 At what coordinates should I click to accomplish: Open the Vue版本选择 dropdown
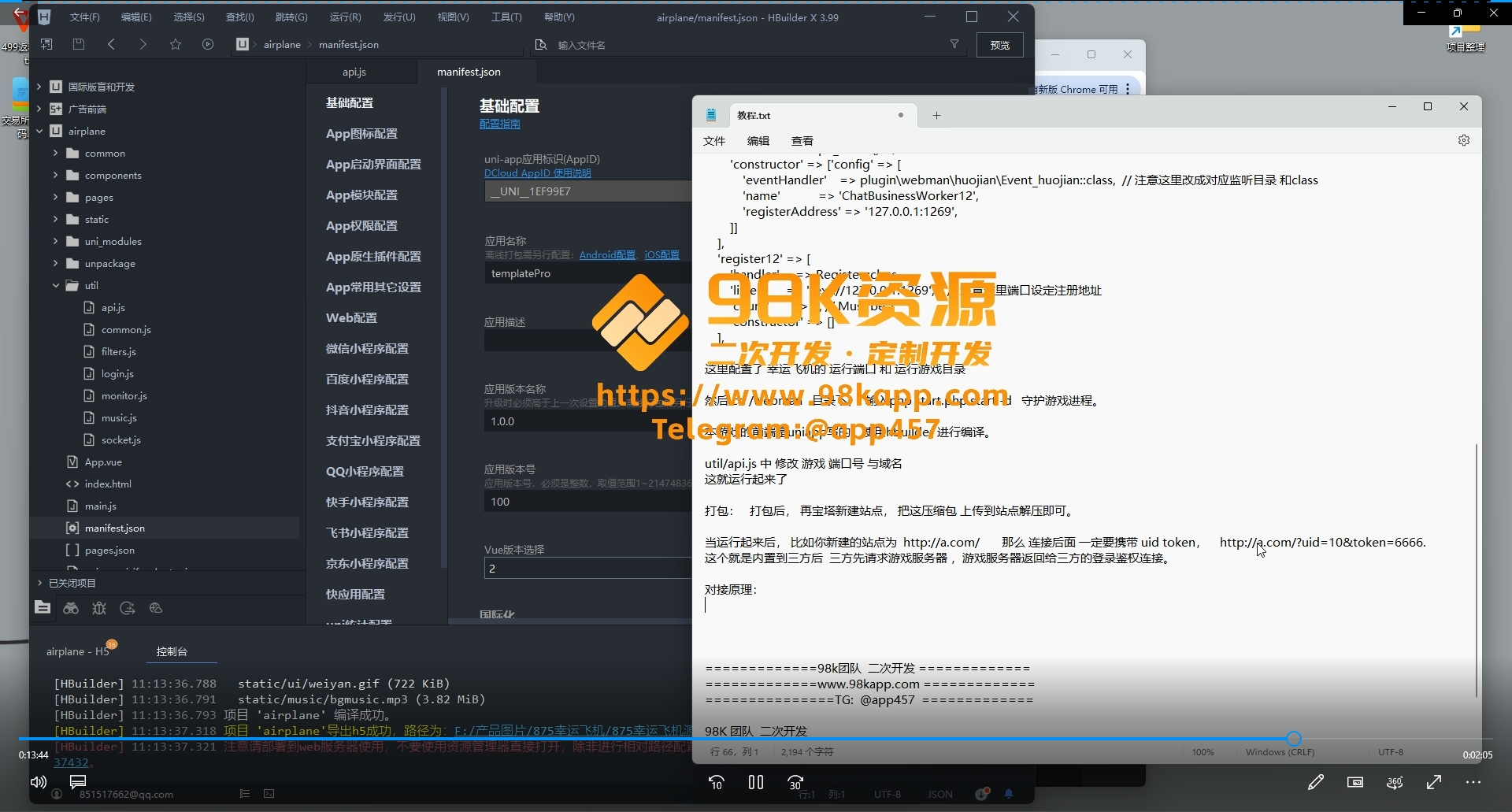click(587, 568)
